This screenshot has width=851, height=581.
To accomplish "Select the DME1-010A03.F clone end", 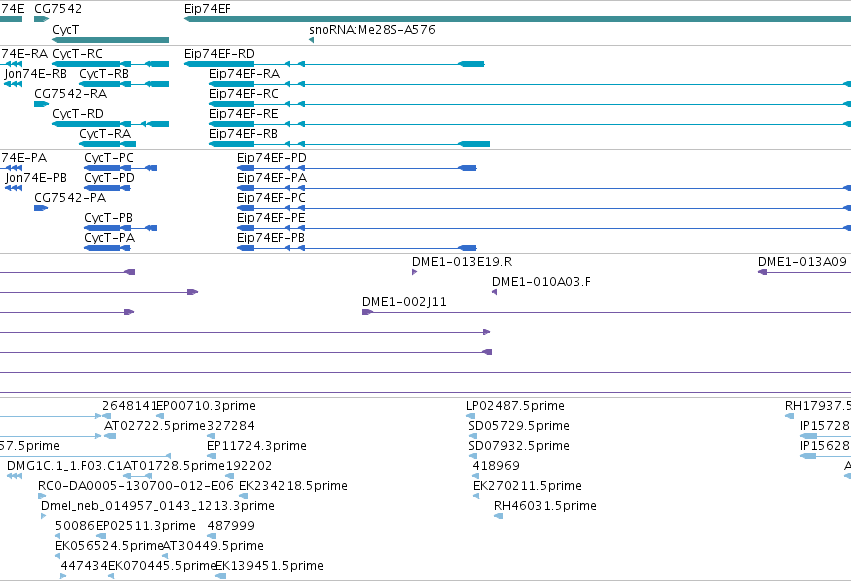I will click(494, 292).
